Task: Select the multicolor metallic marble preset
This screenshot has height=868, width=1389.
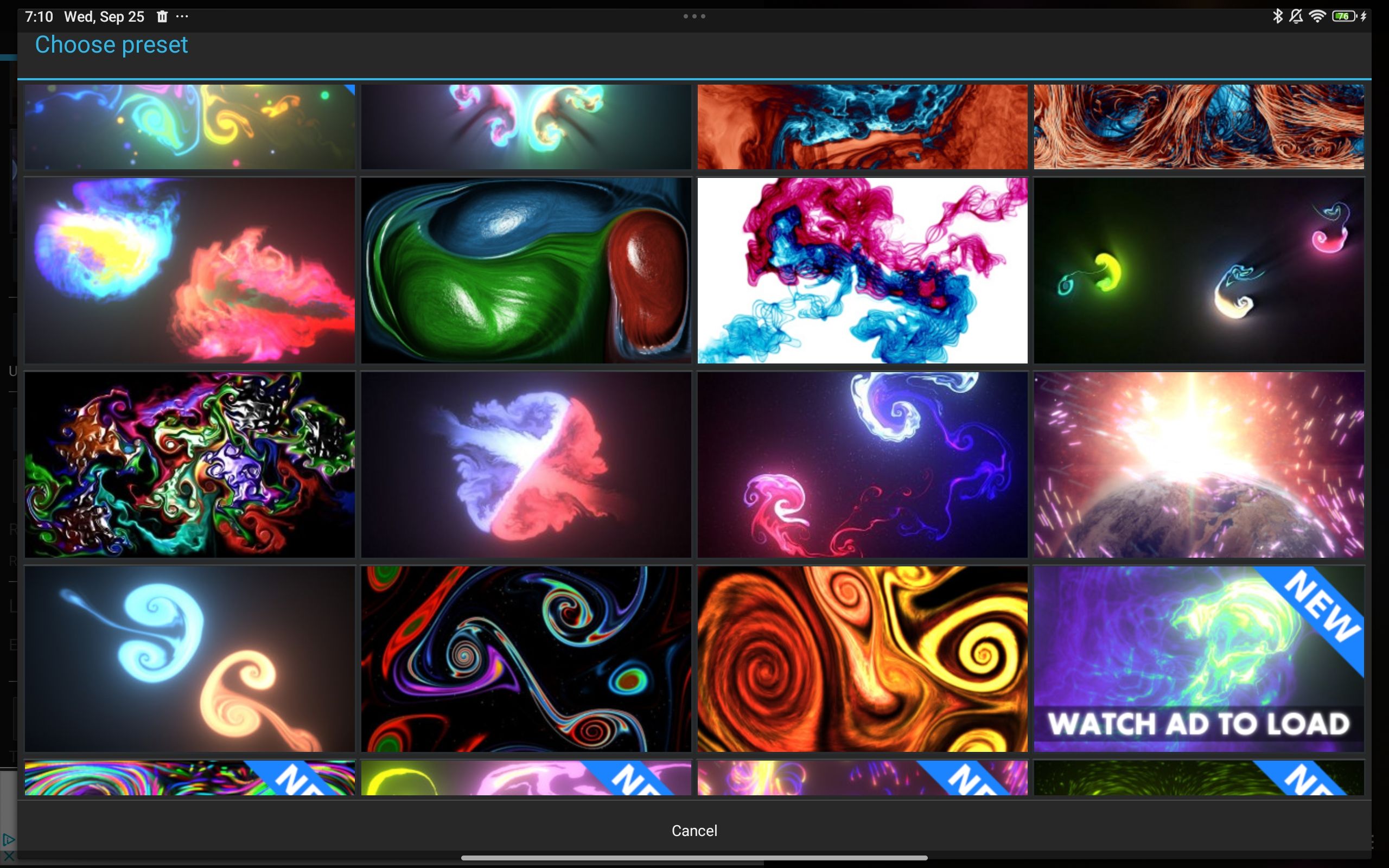Action: coord(189,464)
